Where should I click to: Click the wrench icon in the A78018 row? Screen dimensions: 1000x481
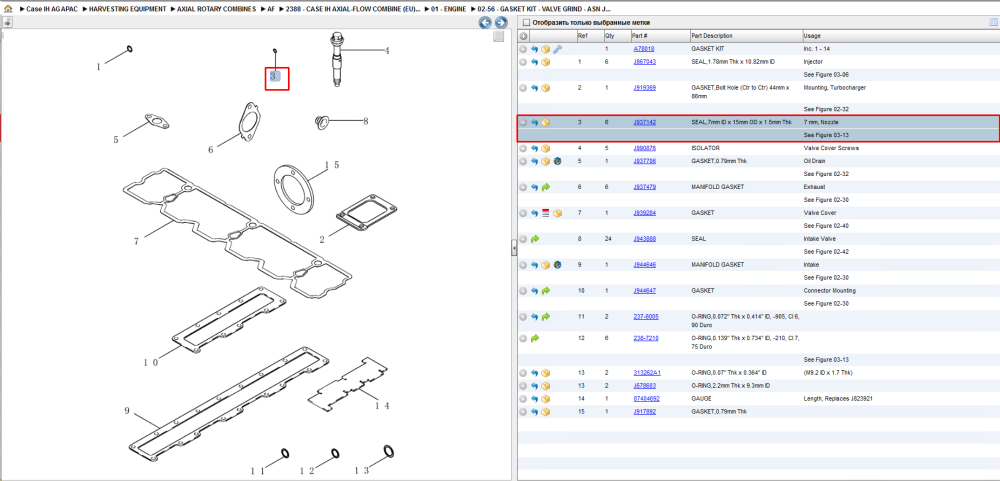[557, 49]
